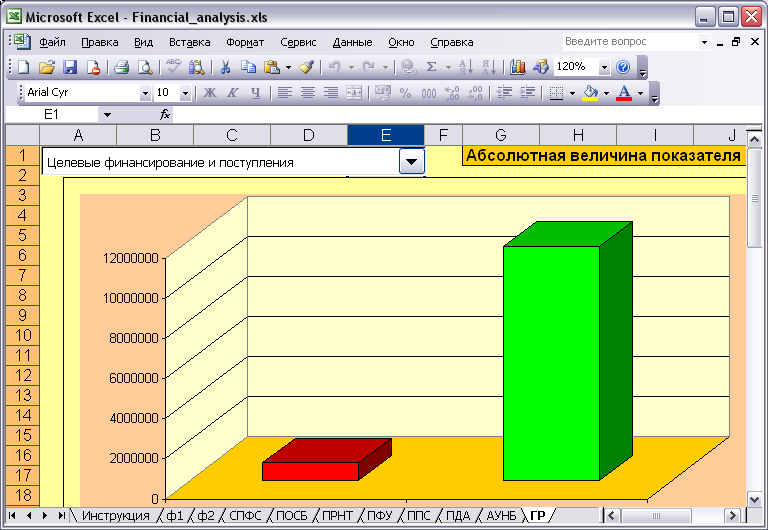Select column header G
Screen dimensions: 768x530
(501, 135)
